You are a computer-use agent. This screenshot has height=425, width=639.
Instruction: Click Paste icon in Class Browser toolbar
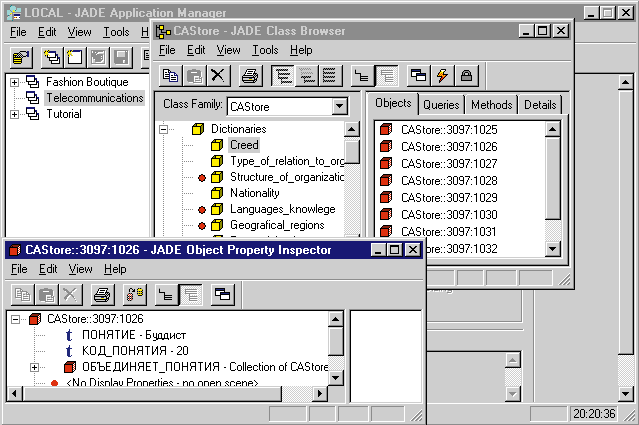click(x=194, y=76)
